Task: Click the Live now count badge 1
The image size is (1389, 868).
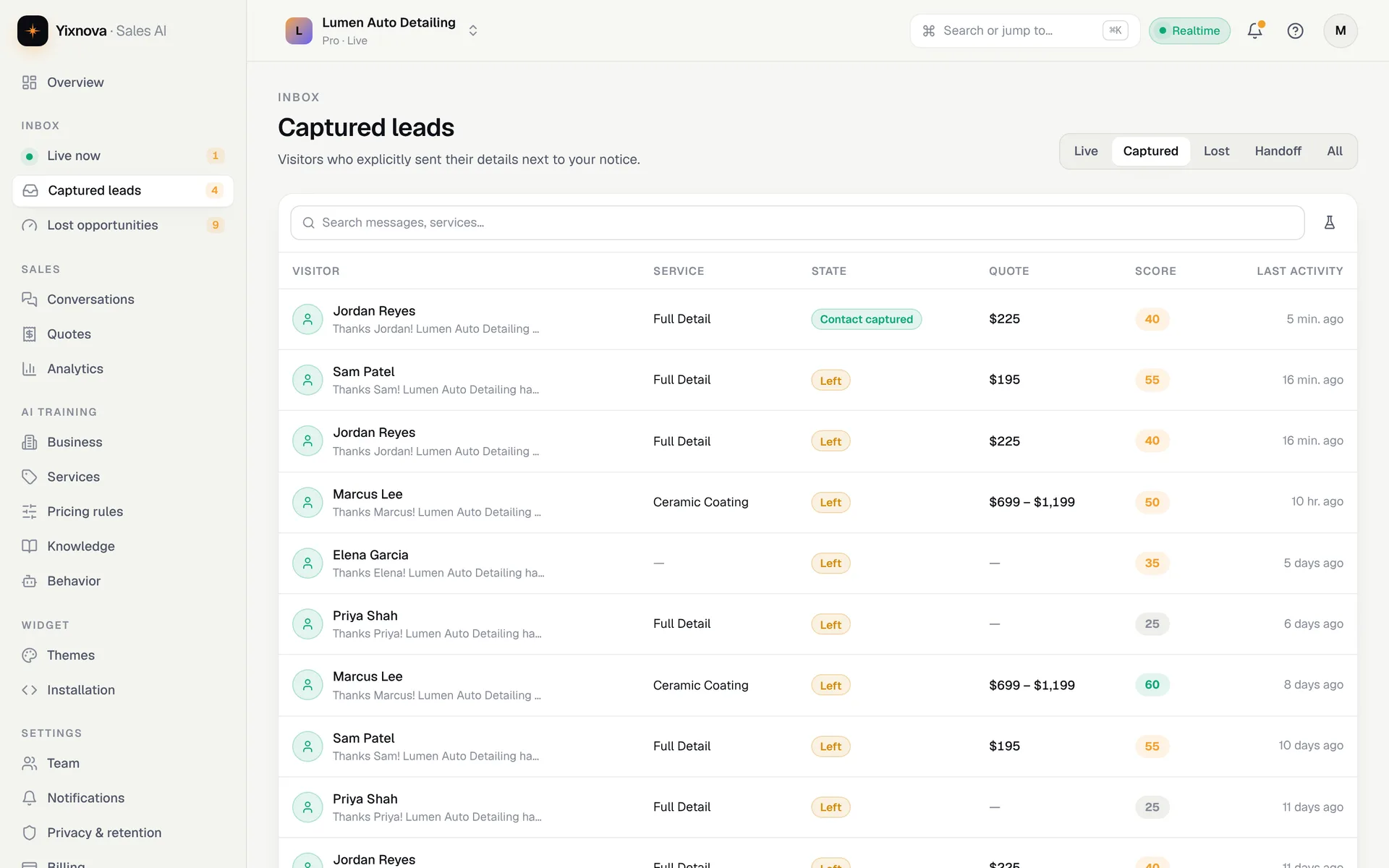Action: click(215, 156)
